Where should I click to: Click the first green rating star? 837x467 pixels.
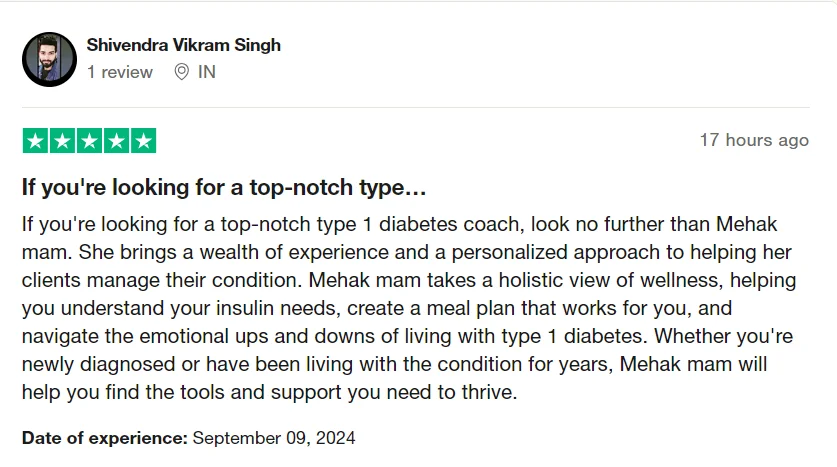tap(35, 140)
